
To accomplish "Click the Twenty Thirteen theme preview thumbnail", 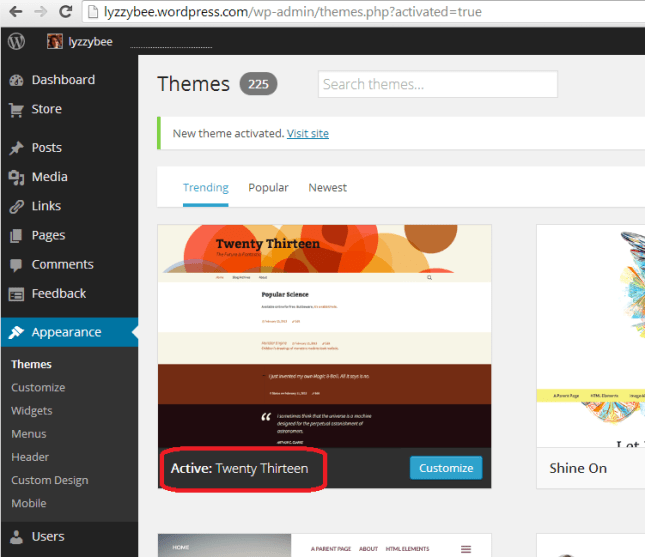I will [x=324, y=335].
